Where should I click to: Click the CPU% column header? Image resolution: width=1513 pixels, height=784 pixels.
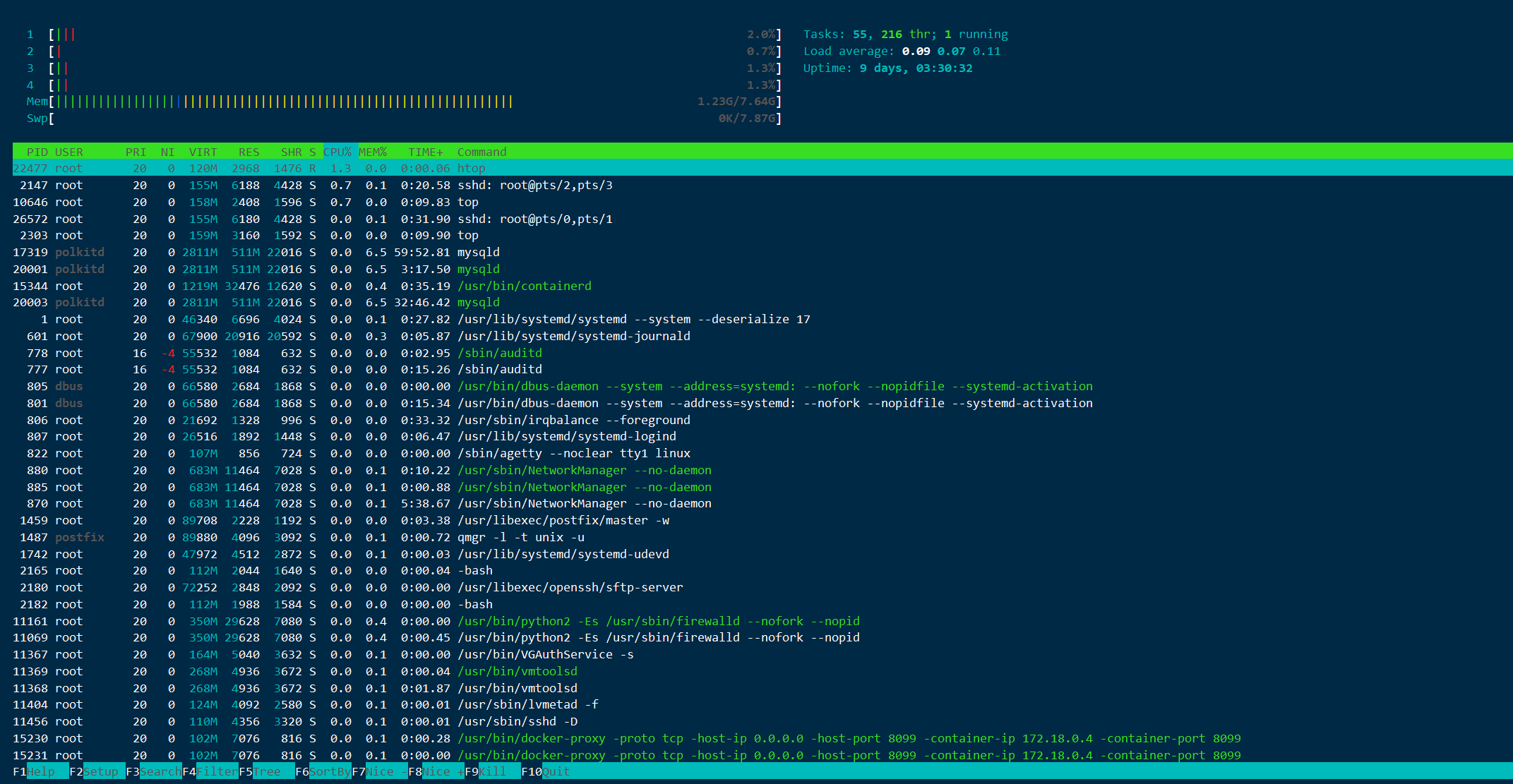click(337, 152)
